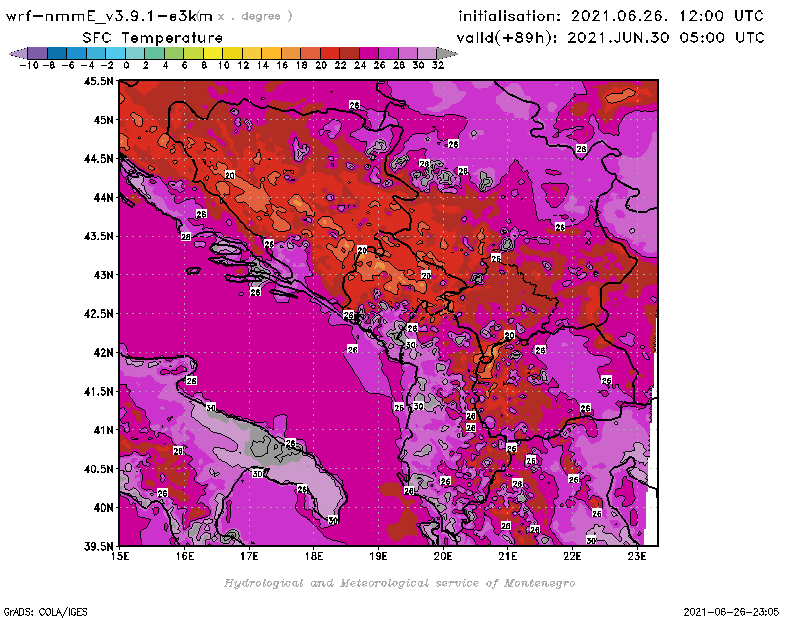Click the '0' legend tick label

(126, 65)
